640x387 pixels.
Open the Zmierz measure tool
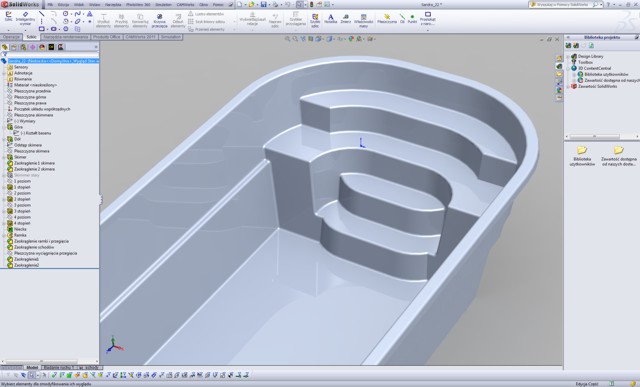pyautogui.click(x=346, y=19)
